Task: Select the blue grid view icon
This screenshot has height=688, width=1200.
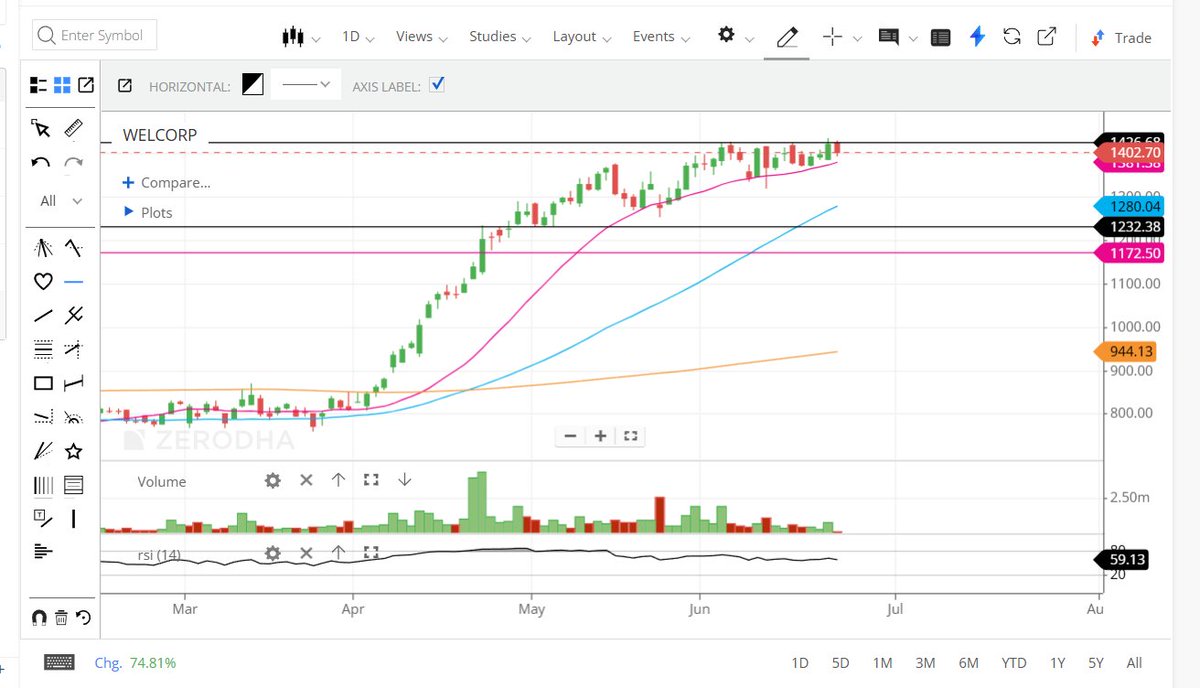Action: [x=62, y=85]
